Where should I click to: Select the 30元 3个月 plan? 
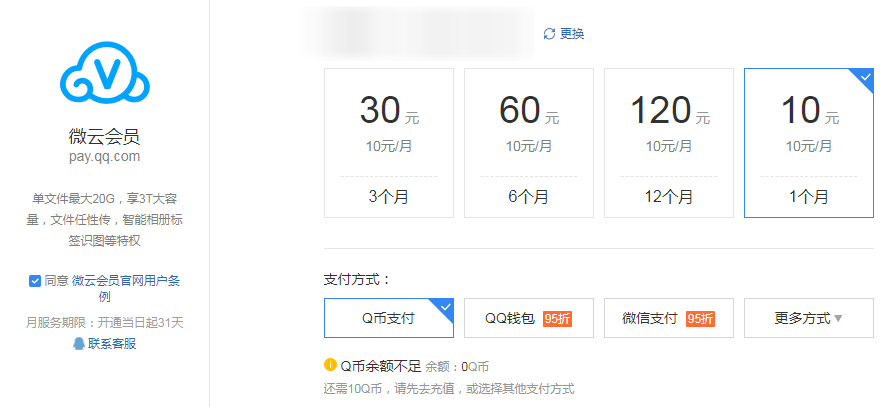[389, 142]
